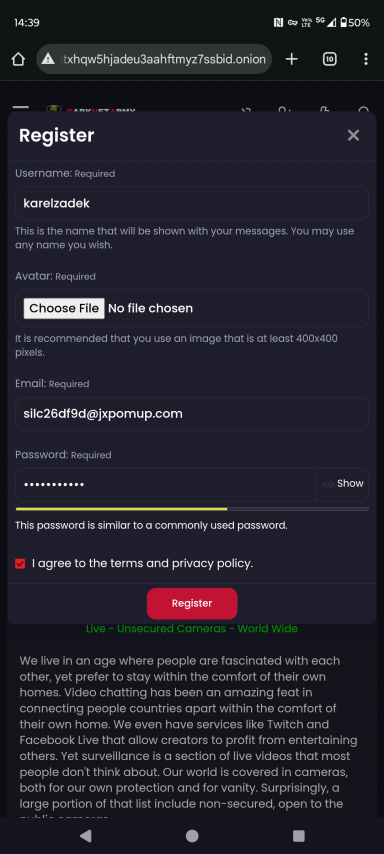The image size is (384, 854).
Task: Tap the Android back navigation button
Action: [x=85, y=836]
